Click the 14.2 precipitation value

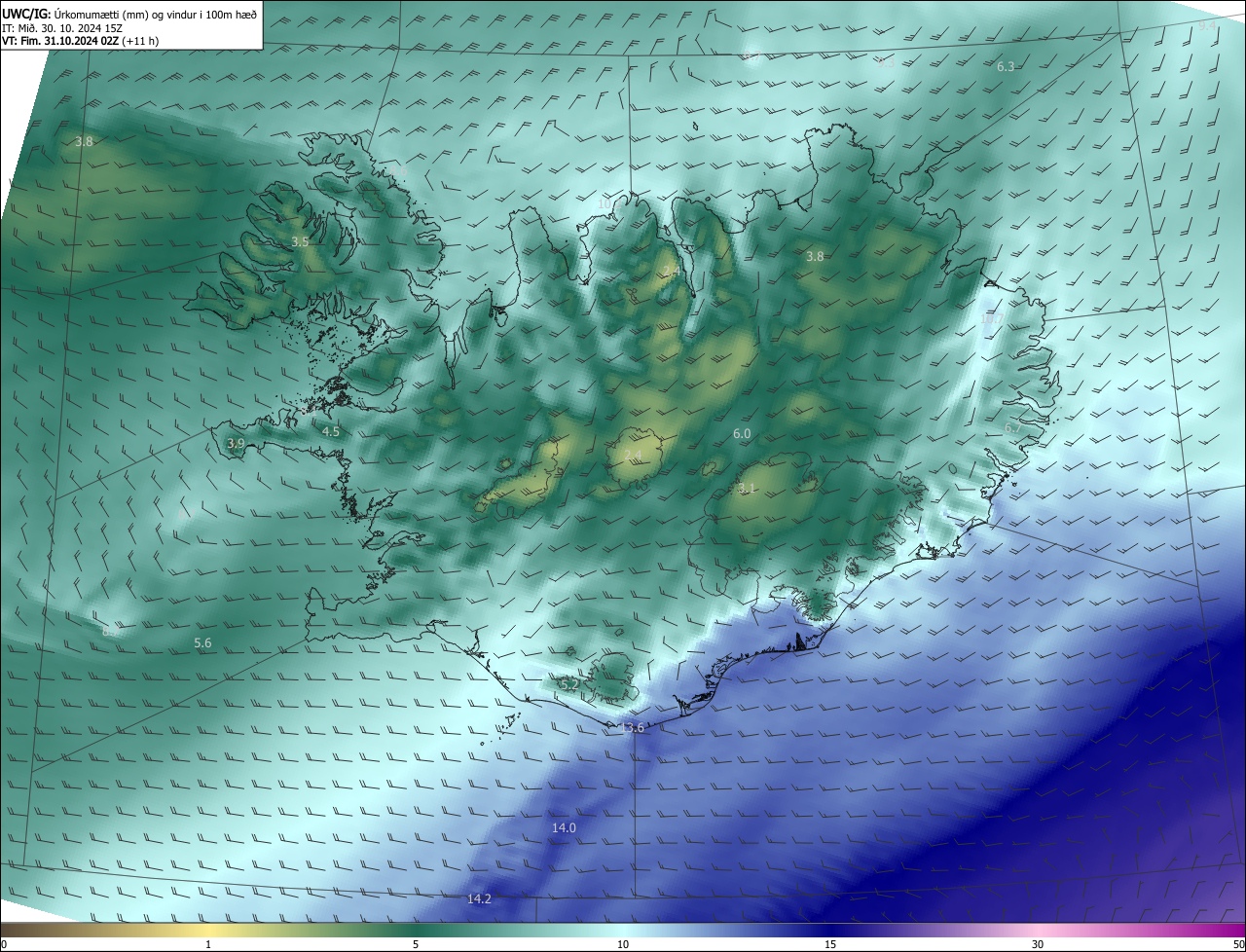[x=479, y=898]
